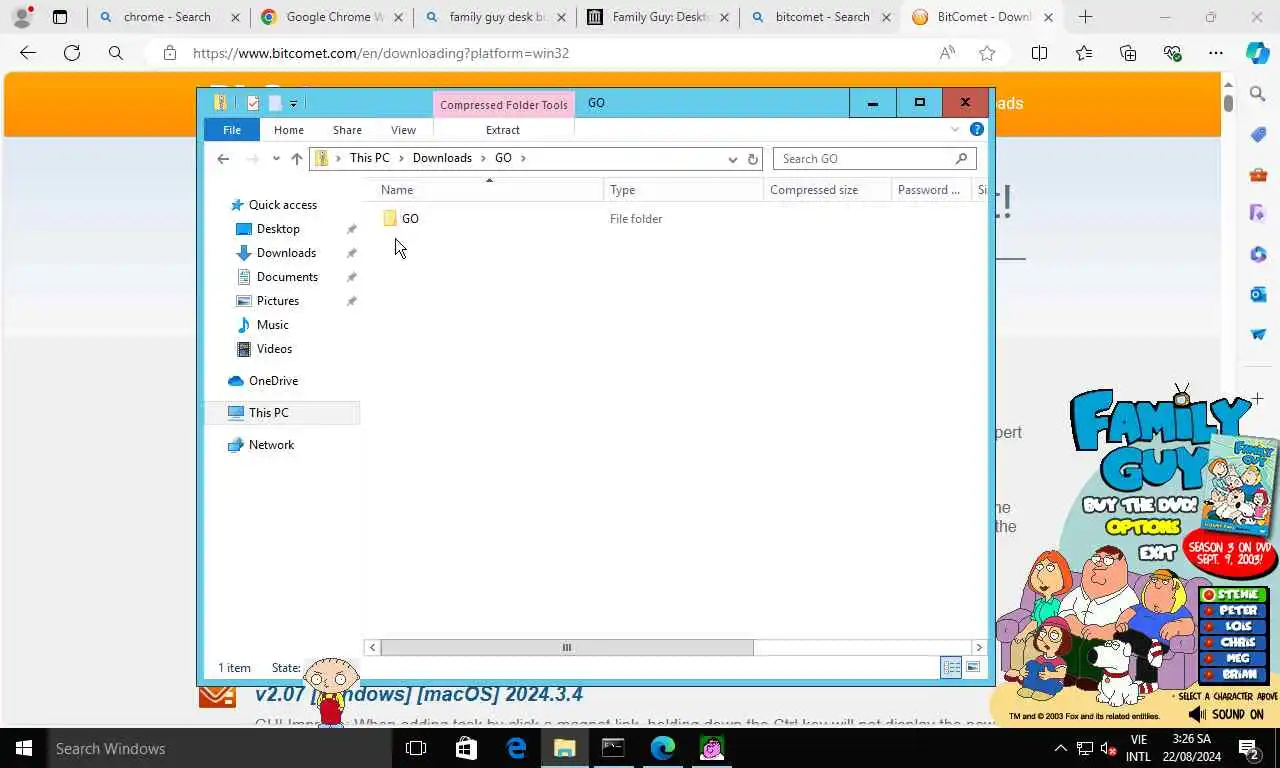Open the Customize Quick Access Toolbar arrow
1280x768 pixels.
[293, 103]
